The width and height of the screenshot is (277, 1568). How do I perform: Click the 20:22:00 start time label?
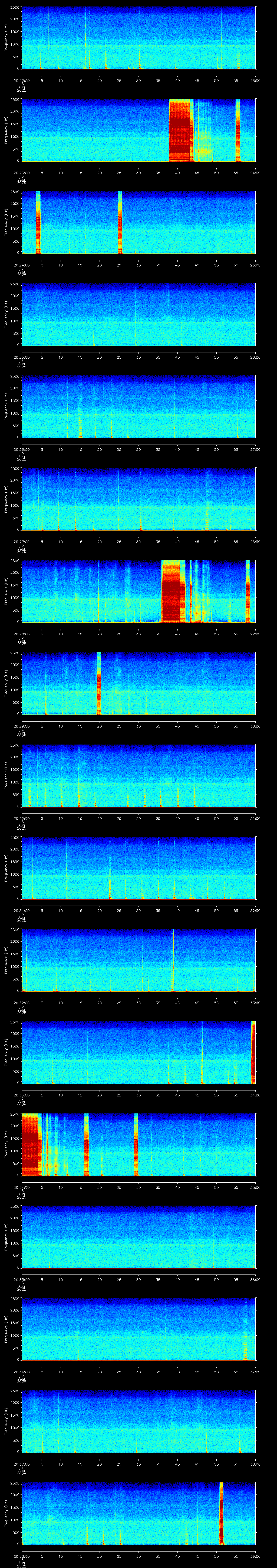[x=21, y=80]
